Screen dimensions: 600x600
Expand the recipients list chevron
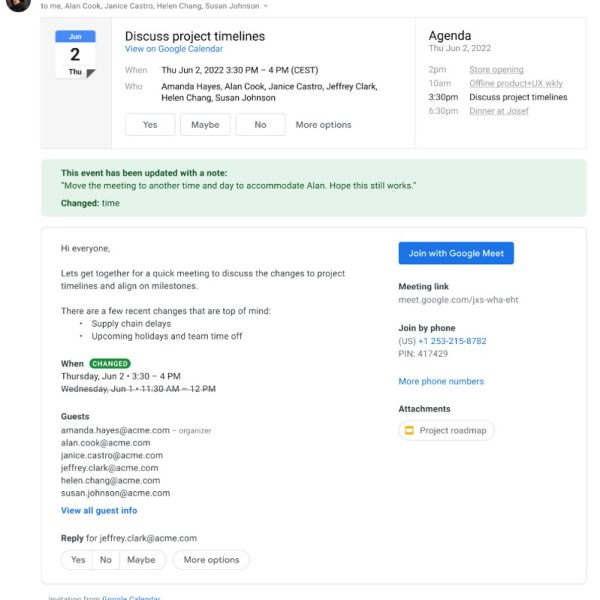(x=265, y=6)
